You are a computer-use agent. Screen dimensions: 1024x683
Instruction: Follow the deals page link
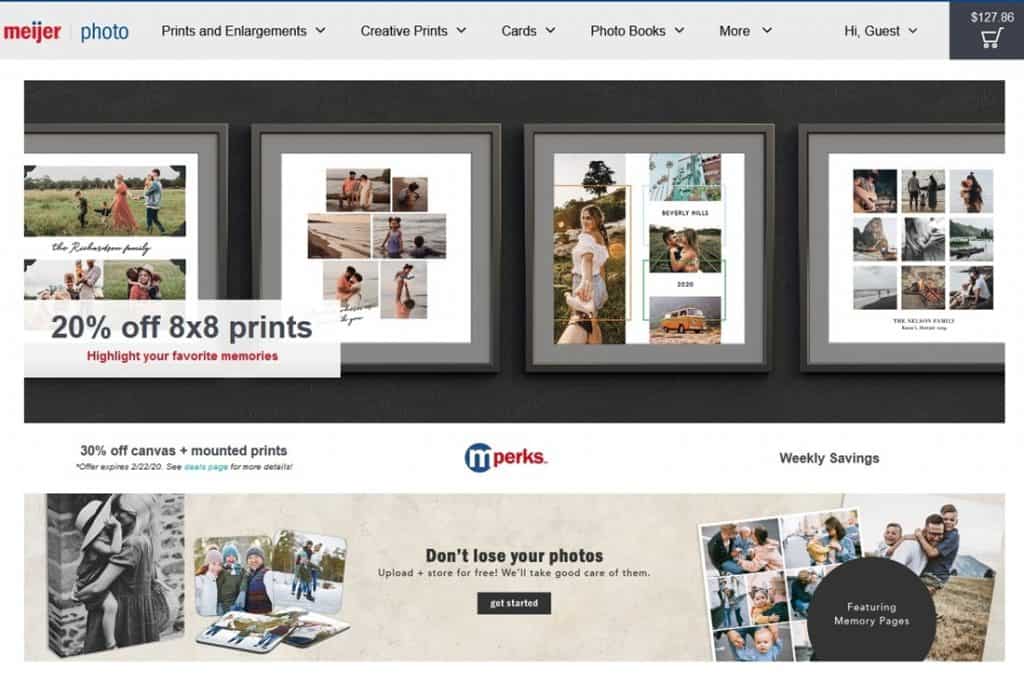[x=206, y=467]
